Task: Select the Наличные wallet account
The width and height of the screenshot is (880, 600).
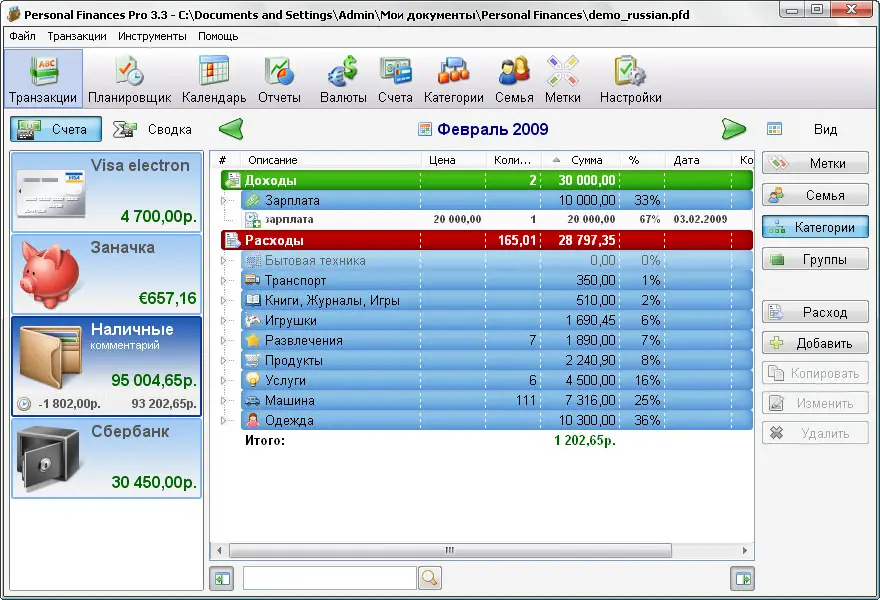Action: point(107,367)
